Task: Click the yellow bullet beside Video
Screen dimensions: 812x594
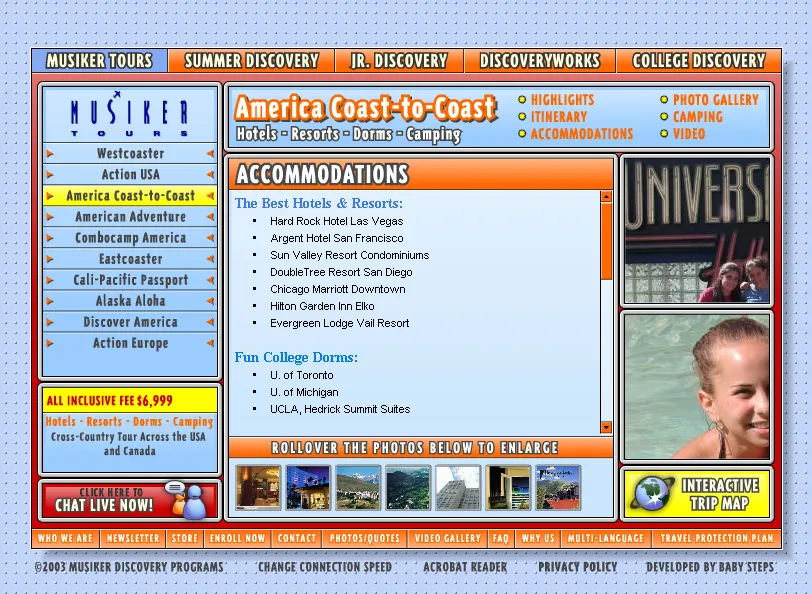Action: [664, 134]
